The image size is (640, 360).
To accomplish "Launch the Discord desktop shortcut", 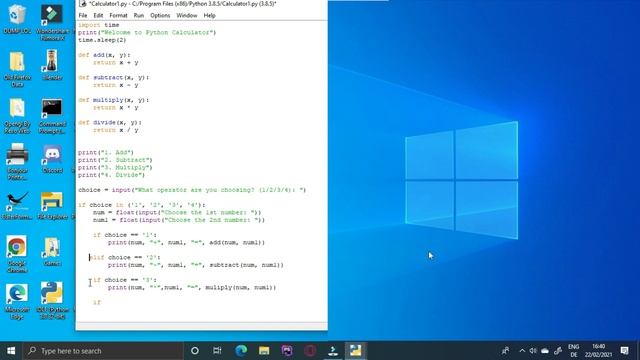I will [x=52, y=159].
